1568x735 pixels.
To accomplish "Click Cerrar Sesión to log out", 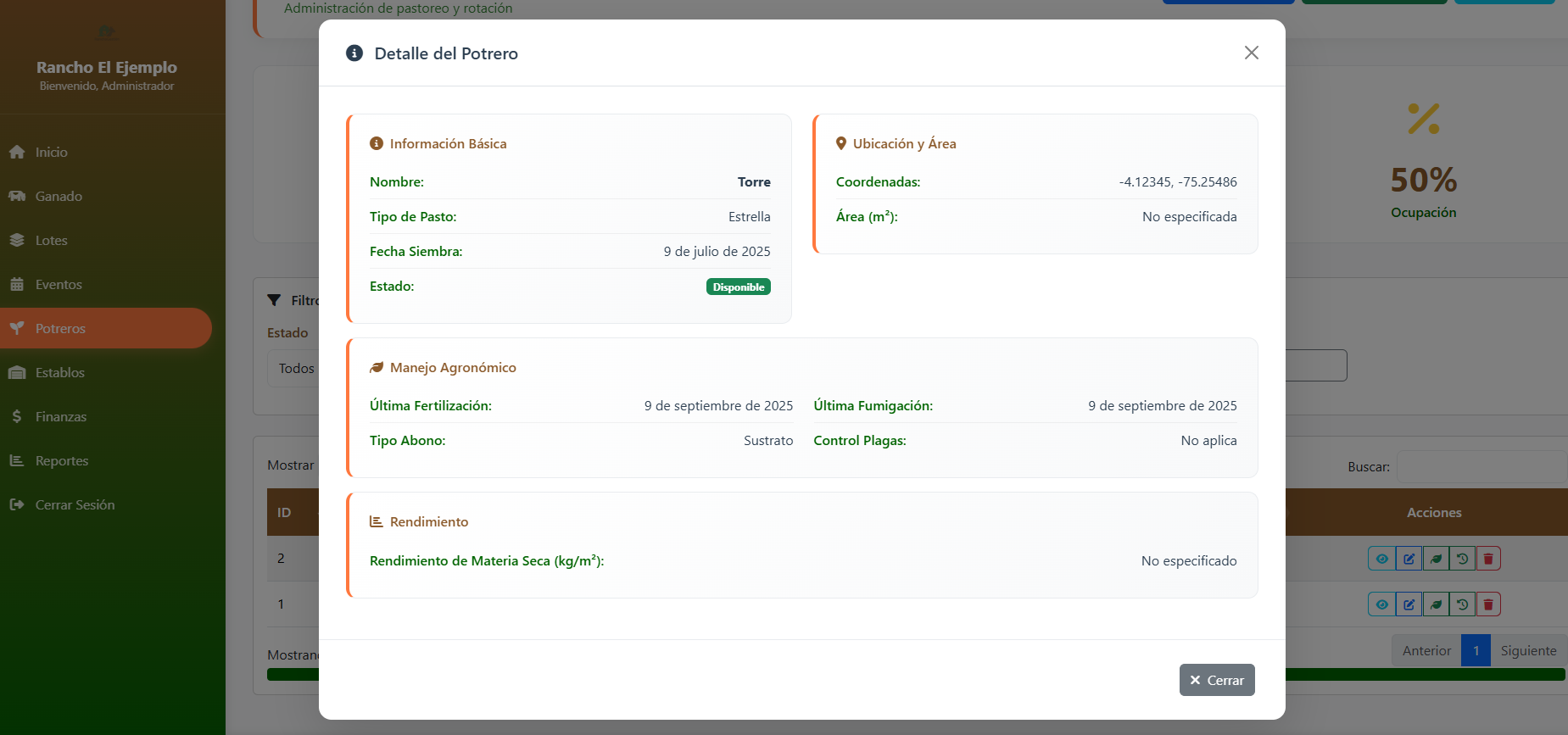I will pyautogui.click(x=75, y=505).
